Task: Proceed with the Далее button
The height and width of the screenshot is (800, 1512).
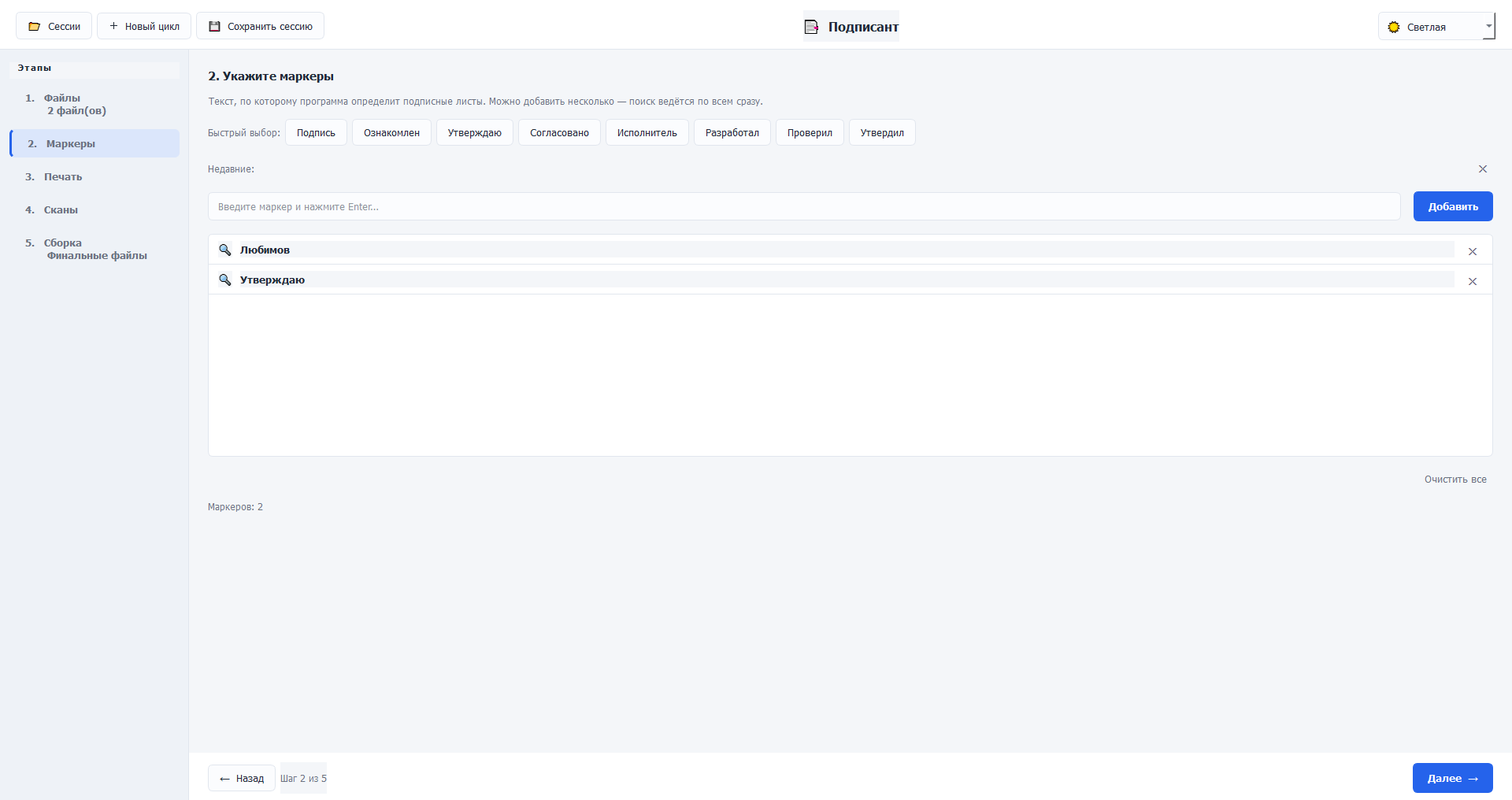Action: [x=1453, y=778]
